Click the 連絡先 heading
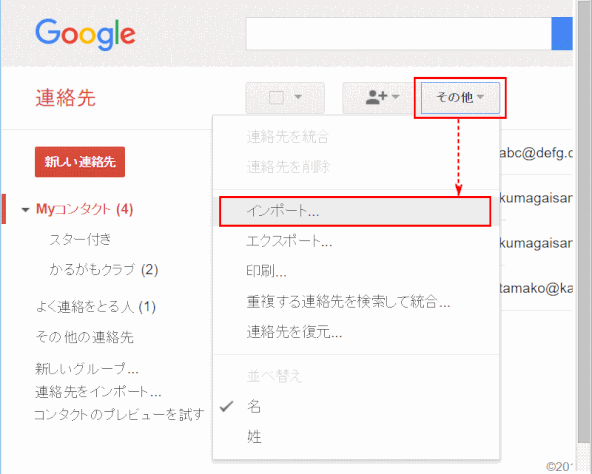This screenshot has width=592, height=474. pyautogui.click(x=66, y=98)
